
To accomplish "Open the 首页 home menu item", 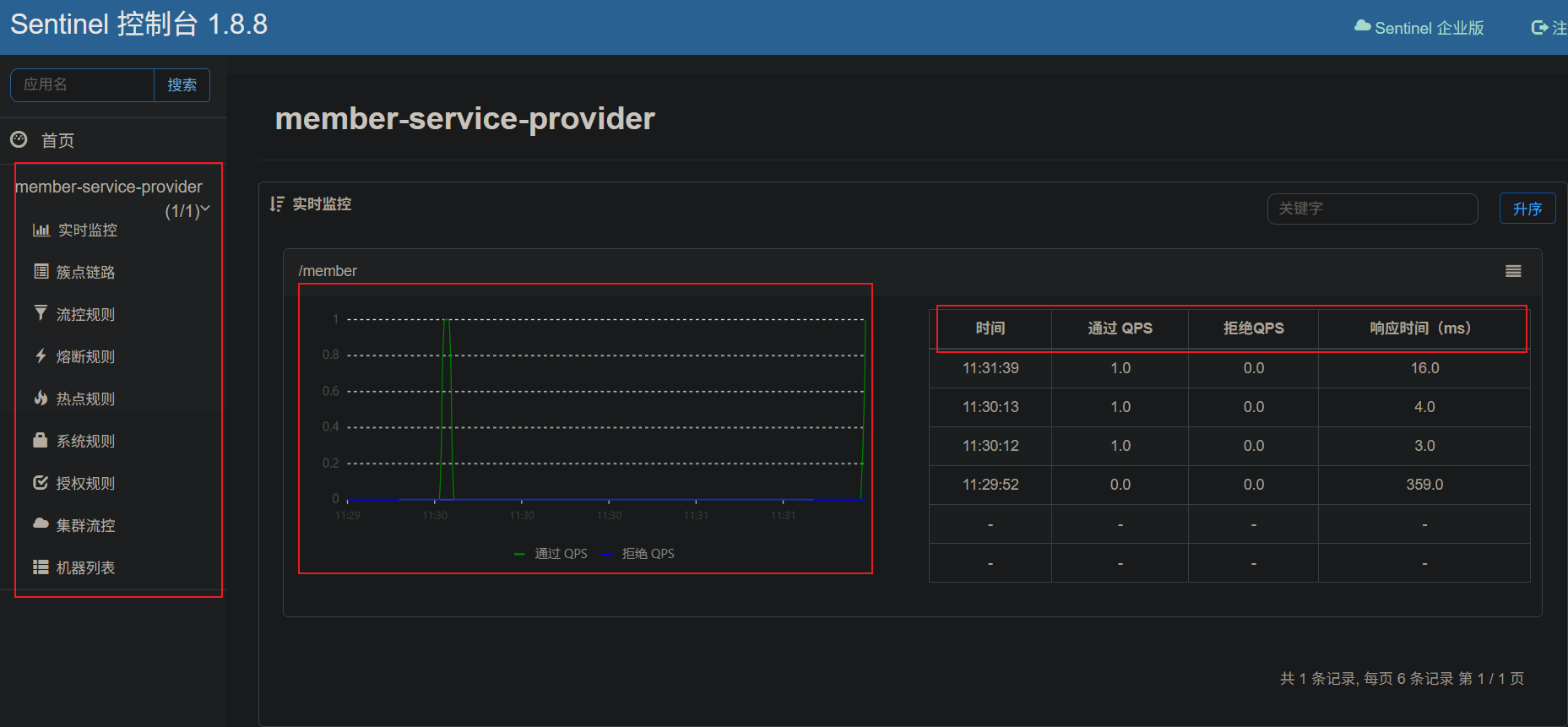I will tap(57, 140).
